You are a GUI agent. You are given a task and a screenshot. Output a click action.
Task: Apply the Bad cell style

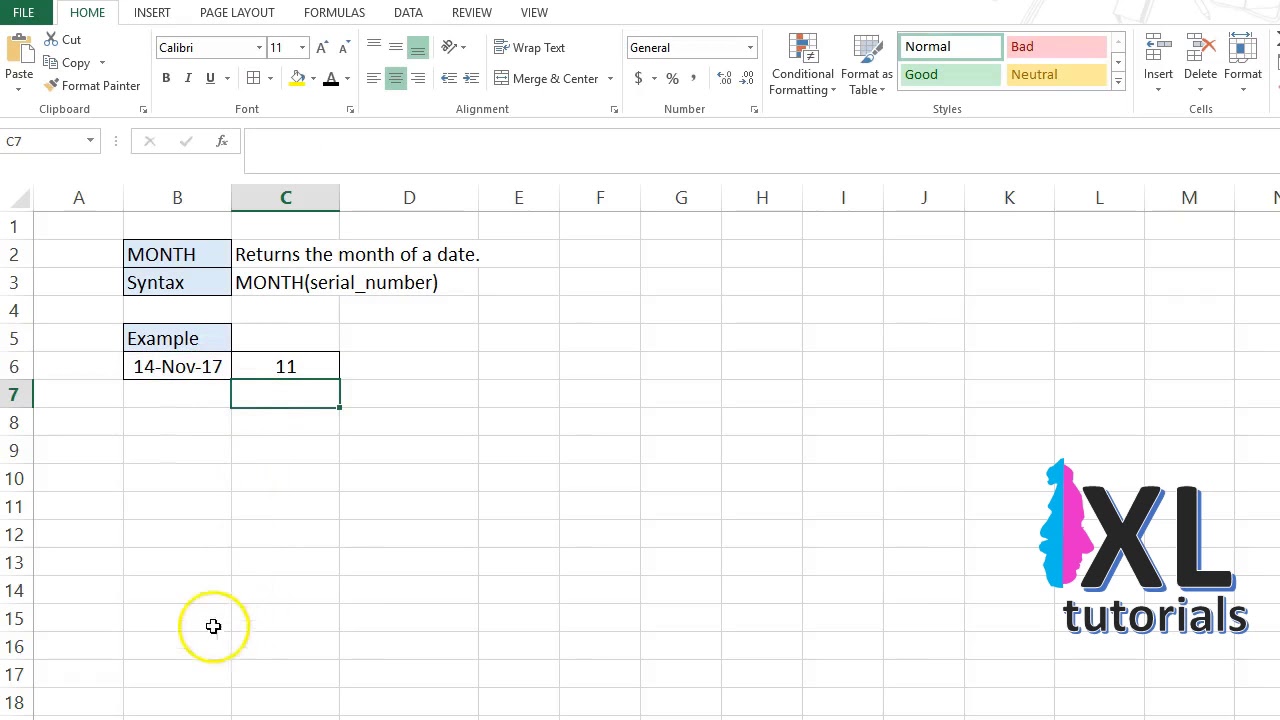[x=1056, y=47]
